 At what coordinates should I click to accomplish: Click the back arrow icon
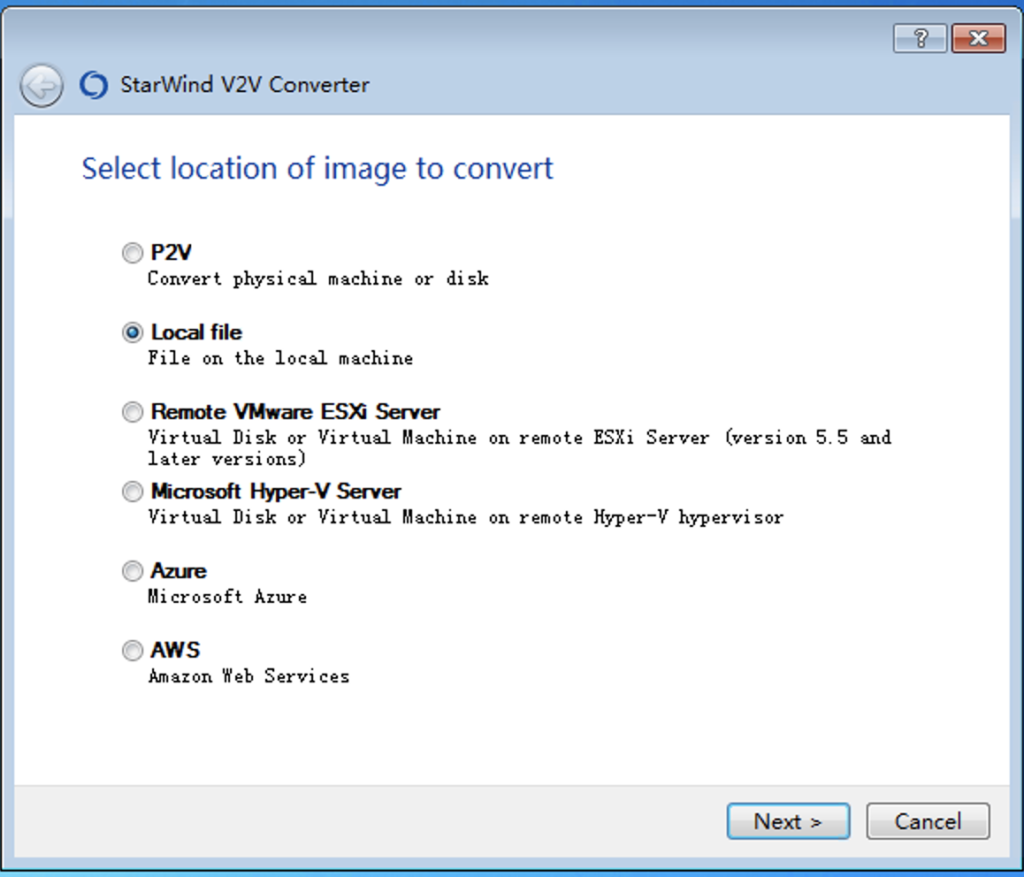pos(41,86)
